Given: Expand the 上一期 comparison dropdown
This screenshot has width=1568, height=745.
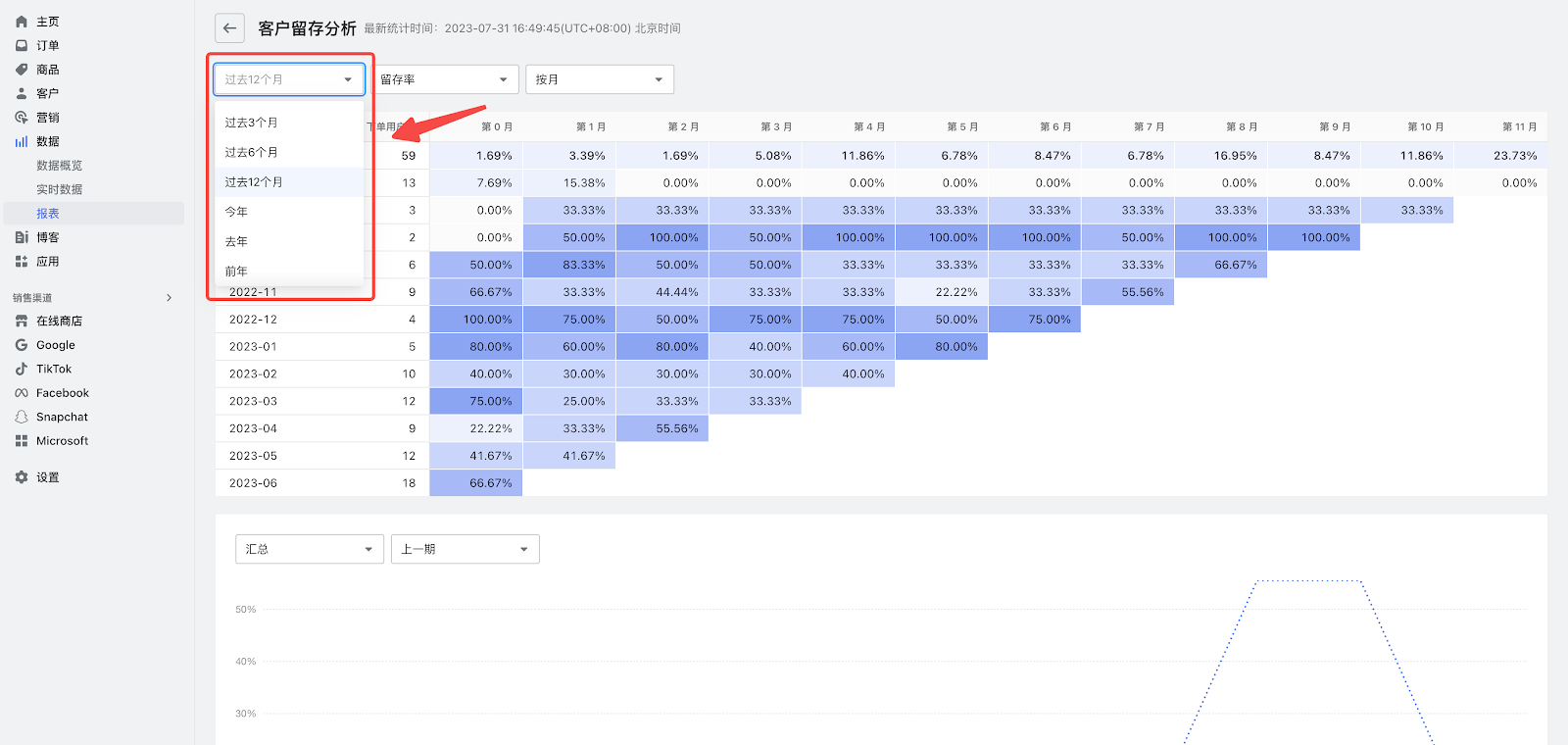Looking at the screenshot, I should point(465,549).
